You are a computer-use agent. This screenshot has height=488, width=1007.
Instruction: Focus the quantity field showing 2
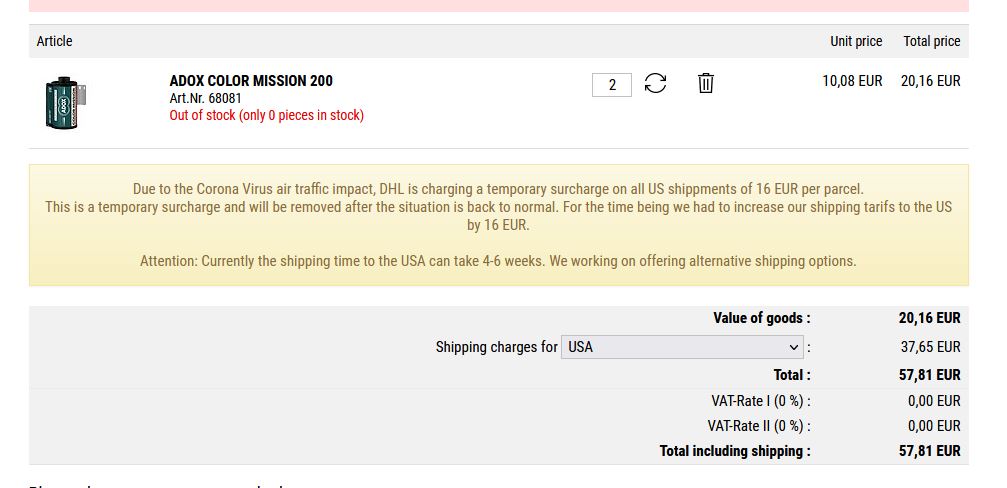[x=612, y=85]
